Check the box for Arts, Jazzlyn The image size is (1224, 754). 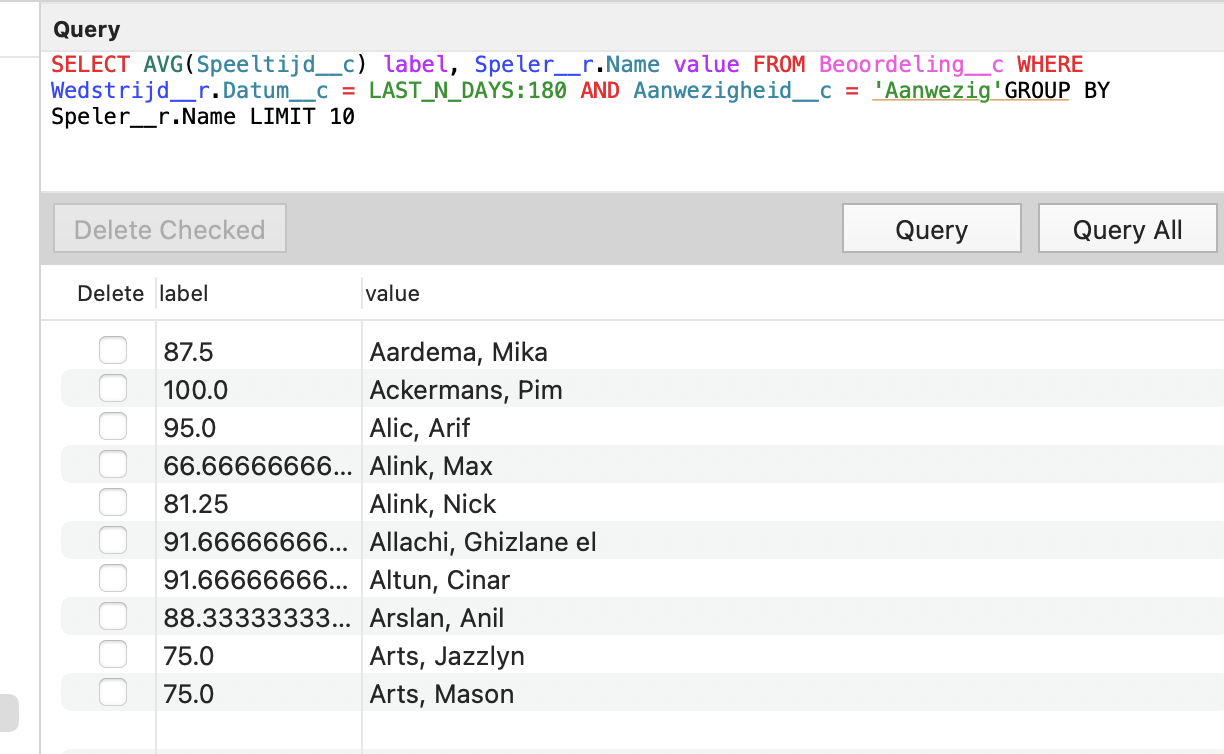pyautogui.click(x=113, y=654)
